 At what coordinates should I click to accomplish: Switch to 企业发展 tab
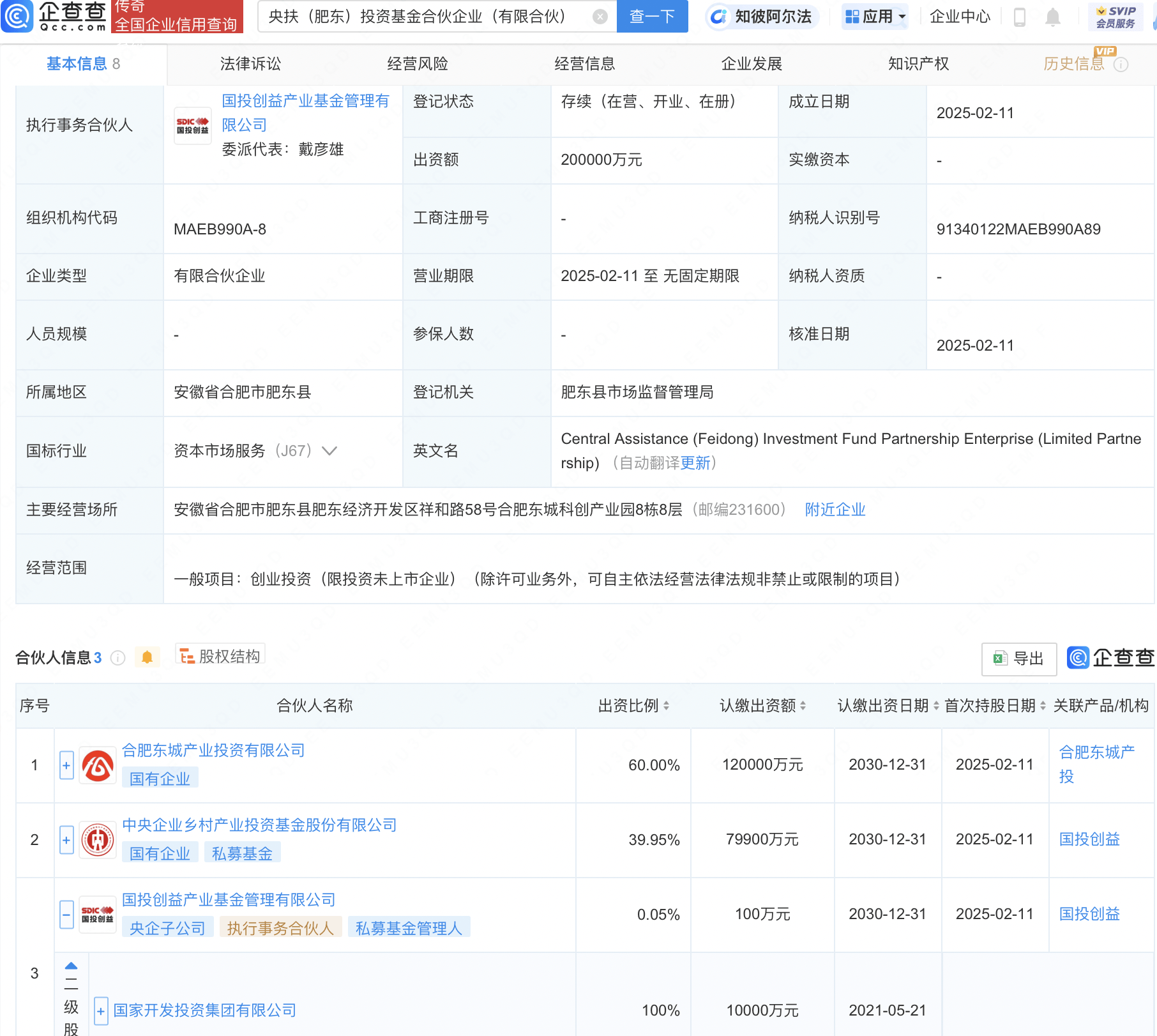(x=752, y=64)
